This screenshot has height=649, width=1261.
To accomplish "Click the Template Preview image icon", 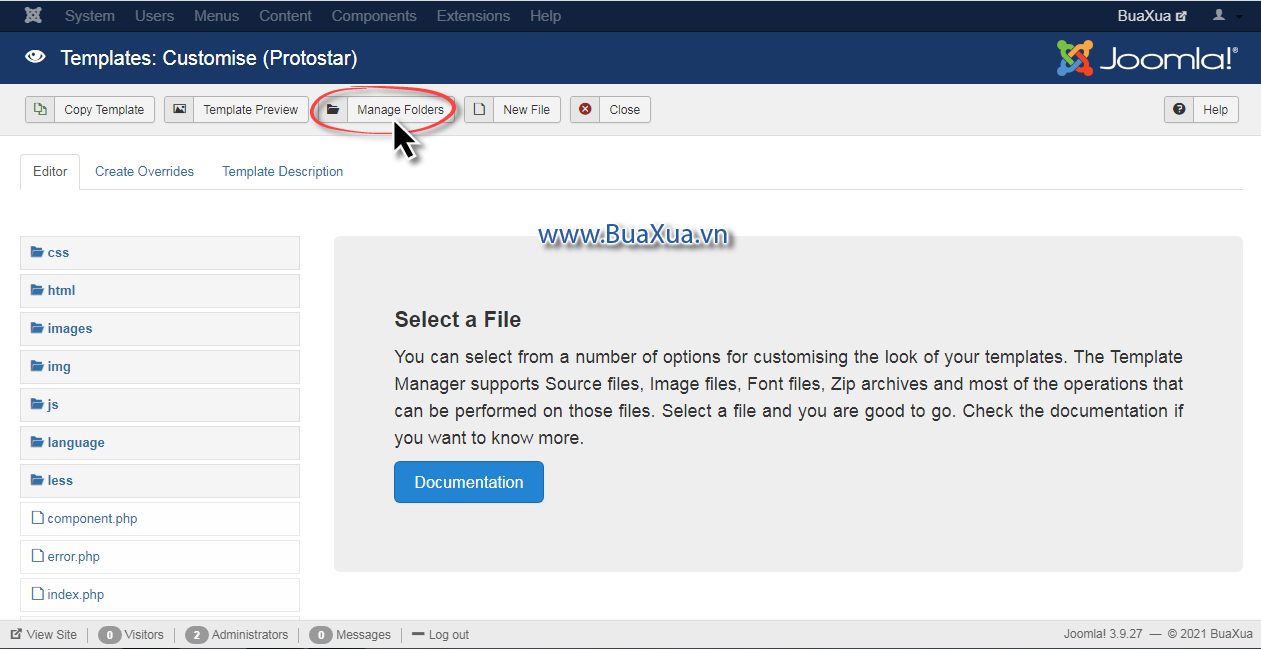I will tap(179, 109).
